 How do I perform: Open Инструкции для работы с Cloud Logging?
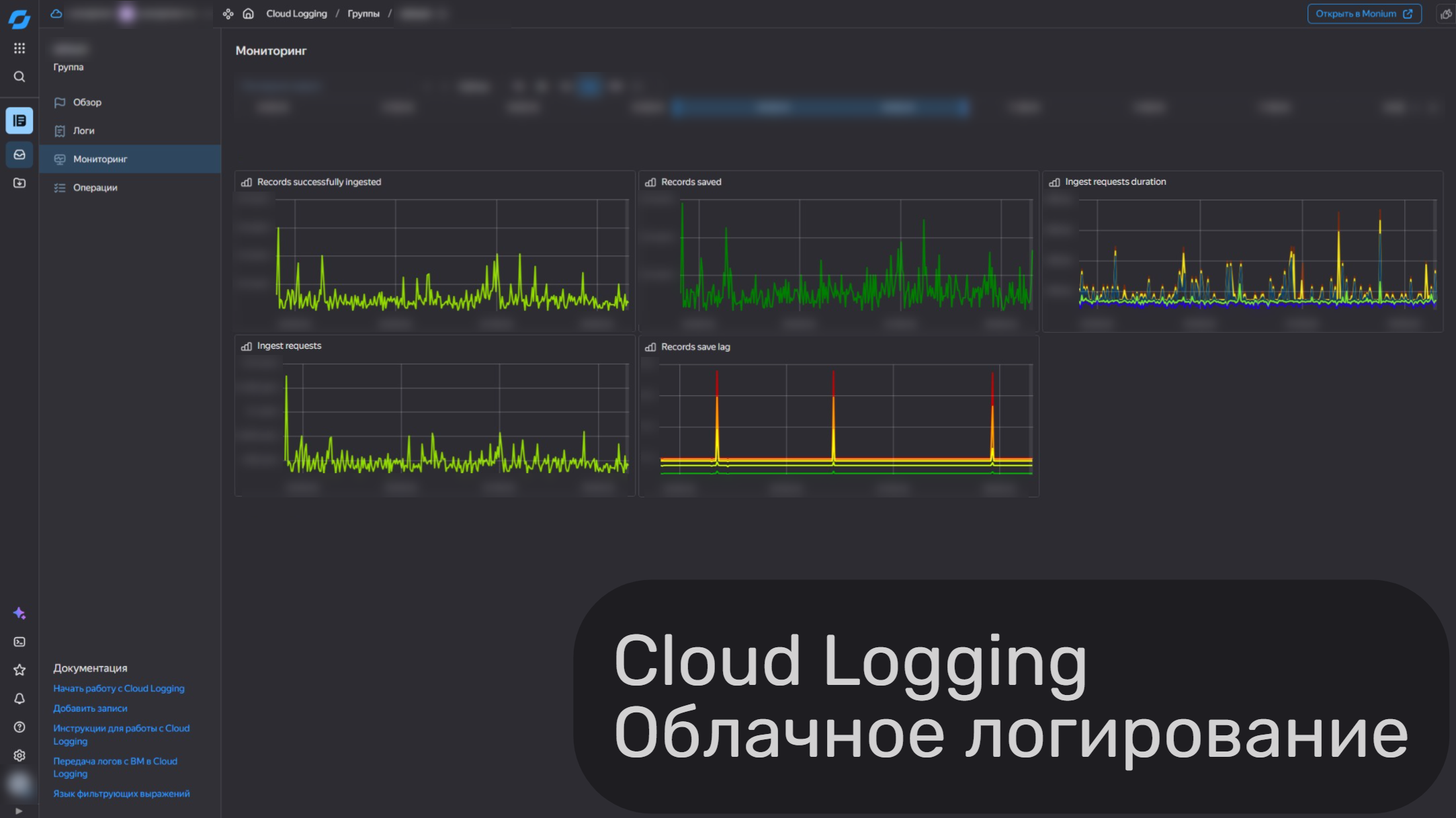(122, 735)
